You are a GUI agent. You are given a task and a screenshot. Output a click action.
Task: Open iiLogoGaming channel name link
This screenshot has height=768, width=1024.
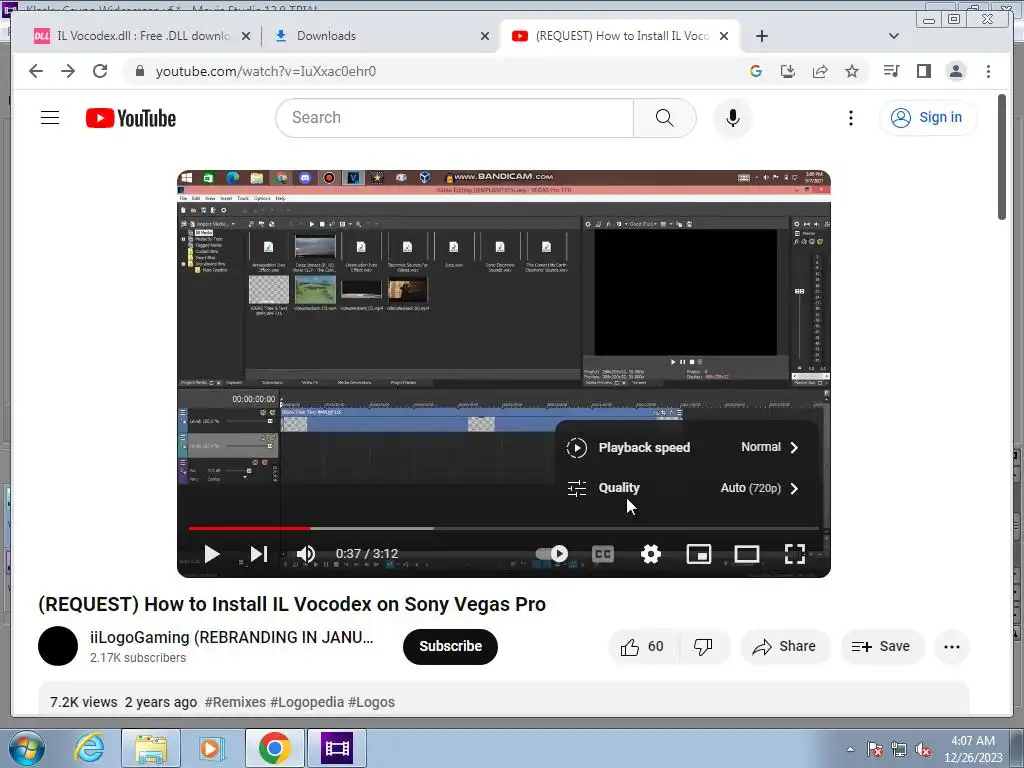(x=232, y=637)
